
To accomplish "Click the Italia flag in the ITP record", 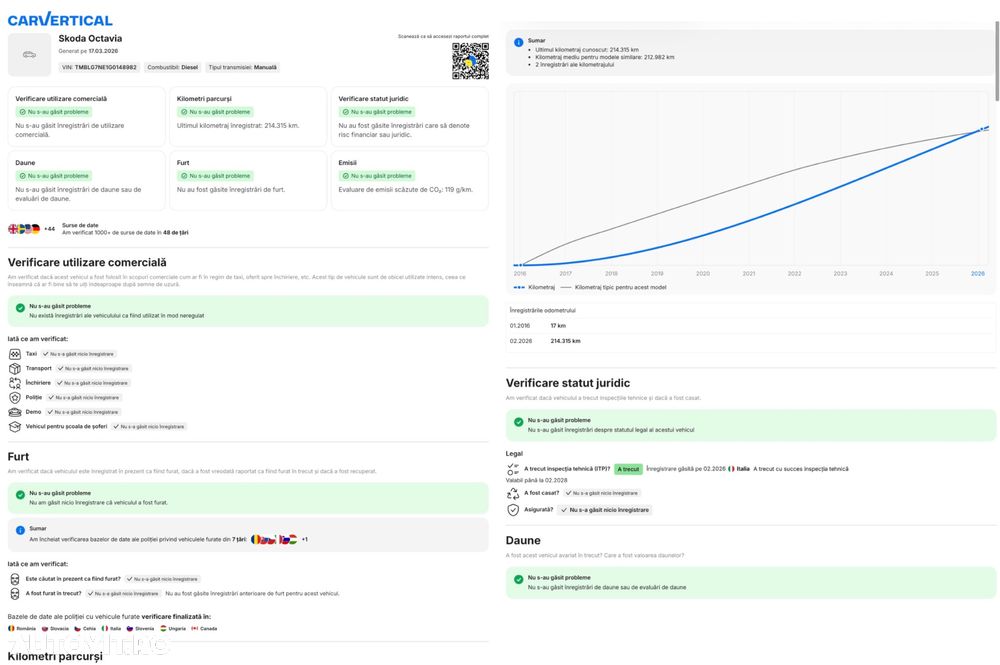I will pos(732,469).
